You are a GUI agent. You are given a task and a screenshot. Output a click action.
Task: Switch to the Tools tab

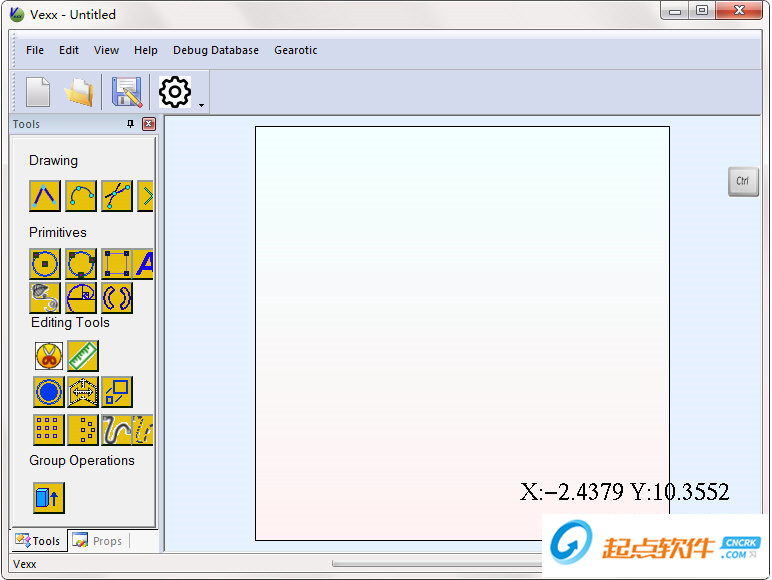point(38,541)
